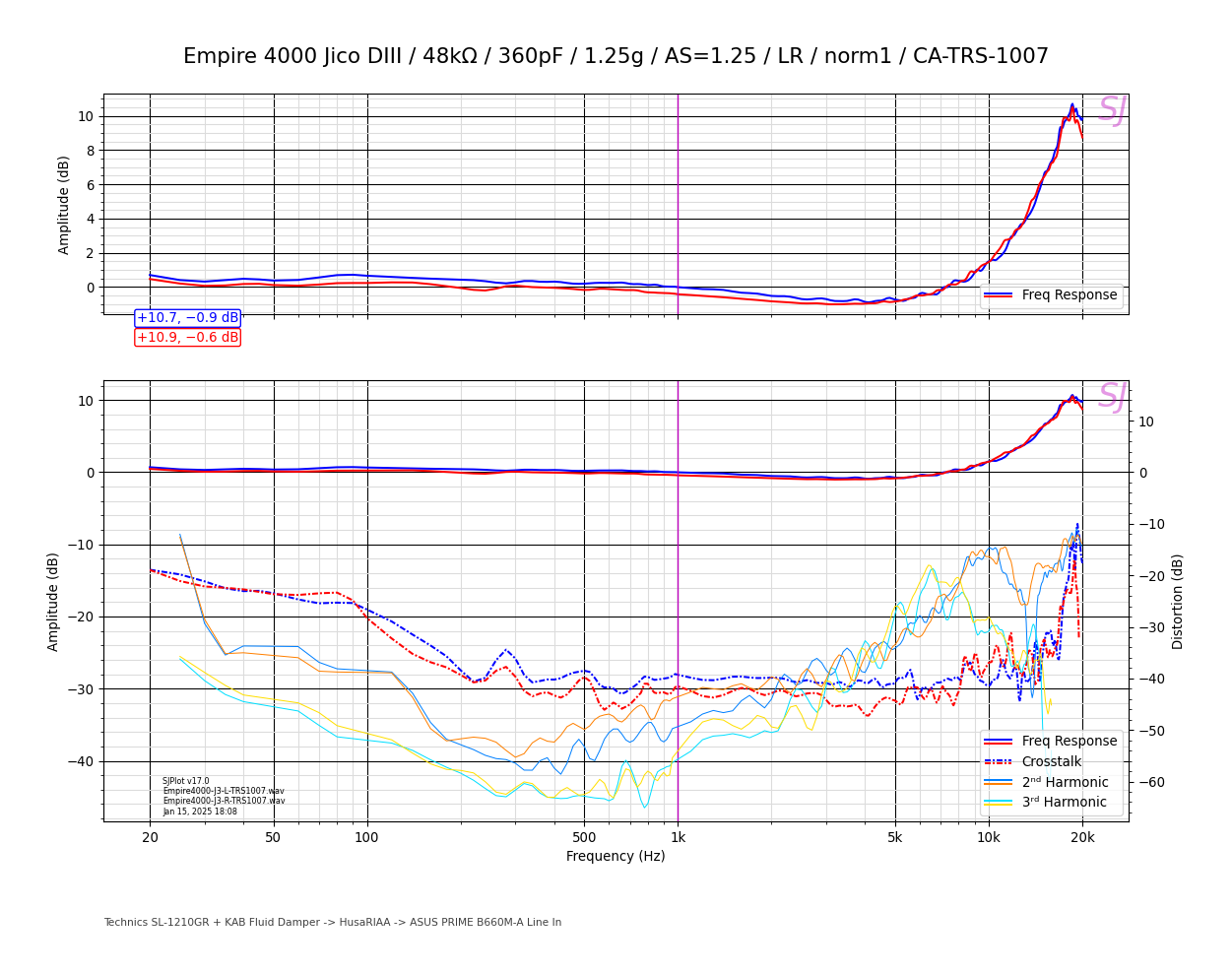Click the red +10.9, −0.6 dB annotation box
Image resolution: width=1232 pixels, height=975 pixels.
click(187, 338)
